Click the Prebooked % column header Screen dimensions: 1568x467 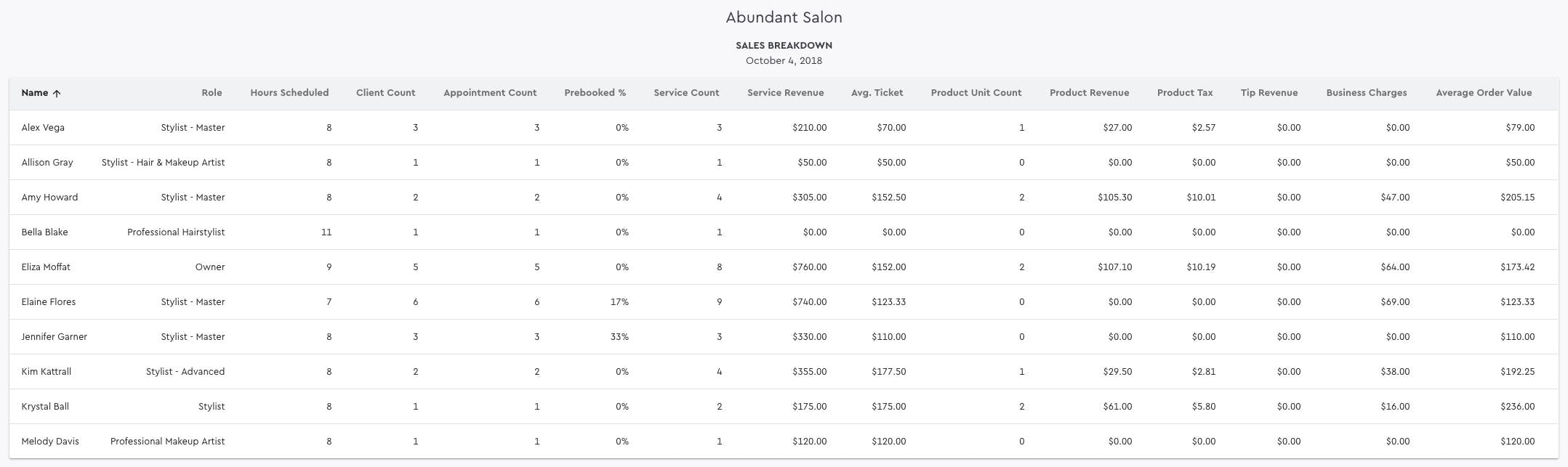pos(595,93)
